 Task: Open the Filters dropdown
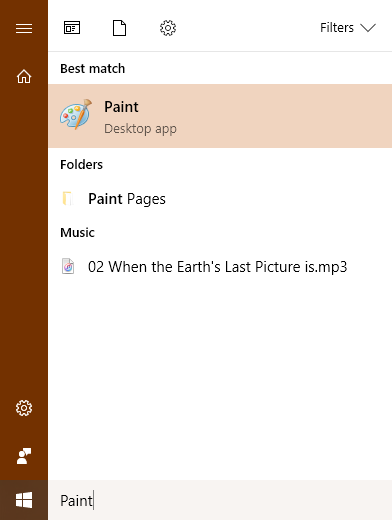click(348, 28)
